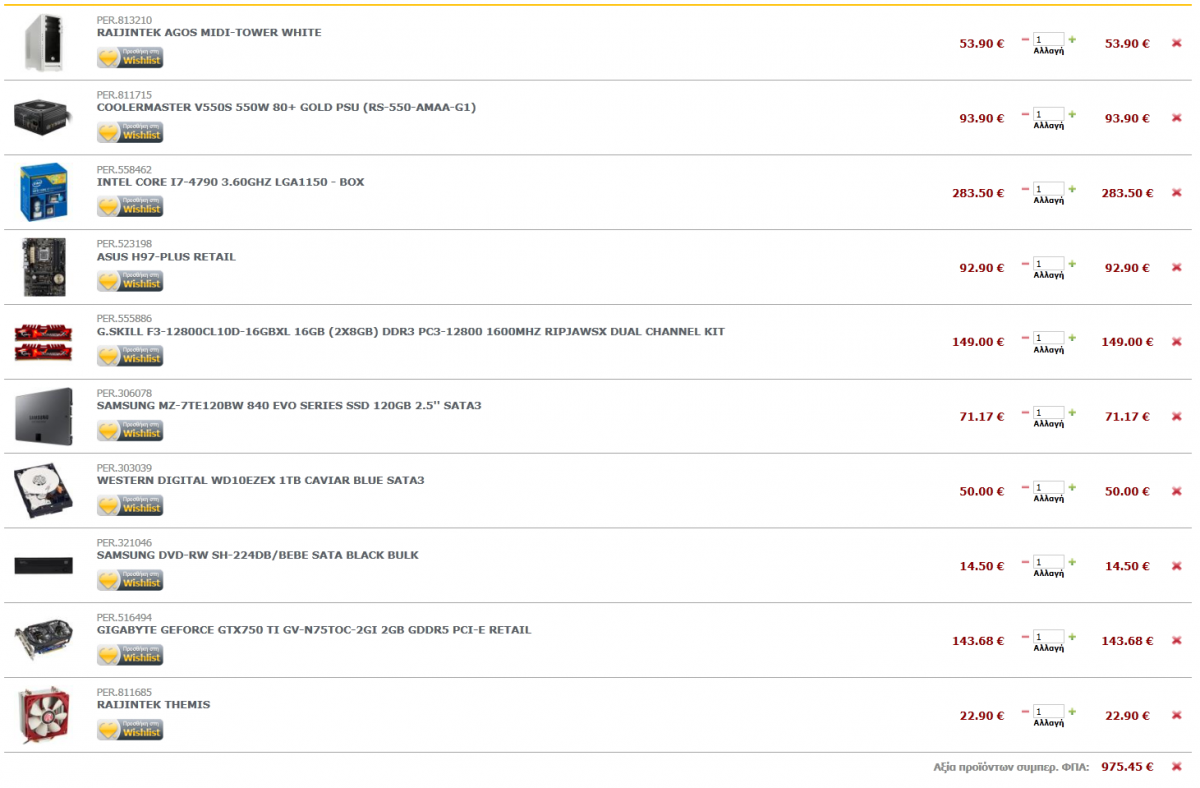
Task: Decrease quantity of SAMSUNG 840 EVO SSD
Action: coord(1025,413)
